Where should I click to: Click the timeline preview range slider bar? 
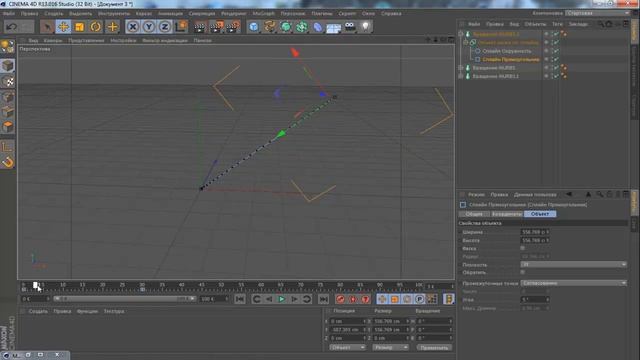click(x=125, y=299)
